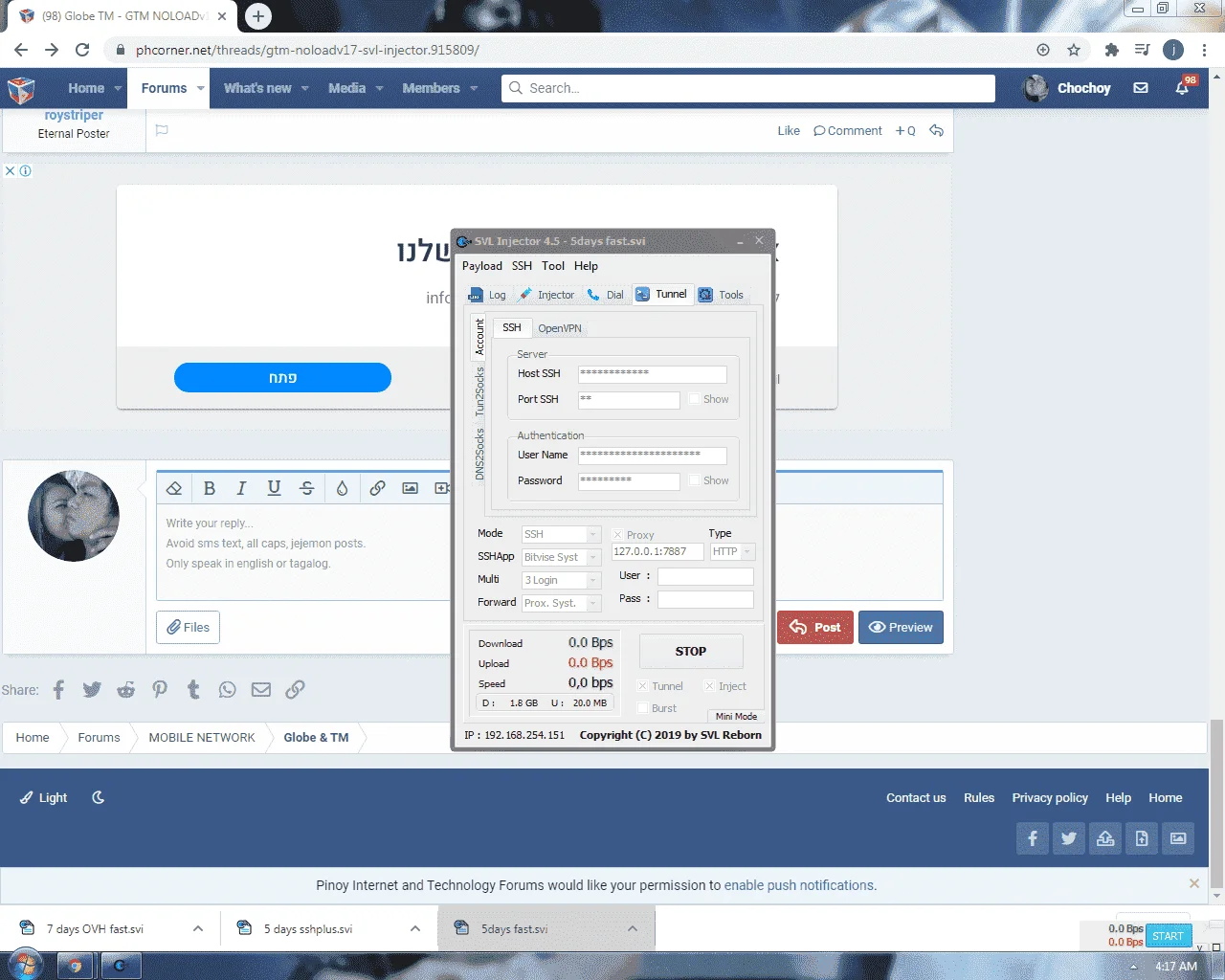Report the post using the flag icon
Viewport: 1225px width, 980px height.
click(162, 130)
